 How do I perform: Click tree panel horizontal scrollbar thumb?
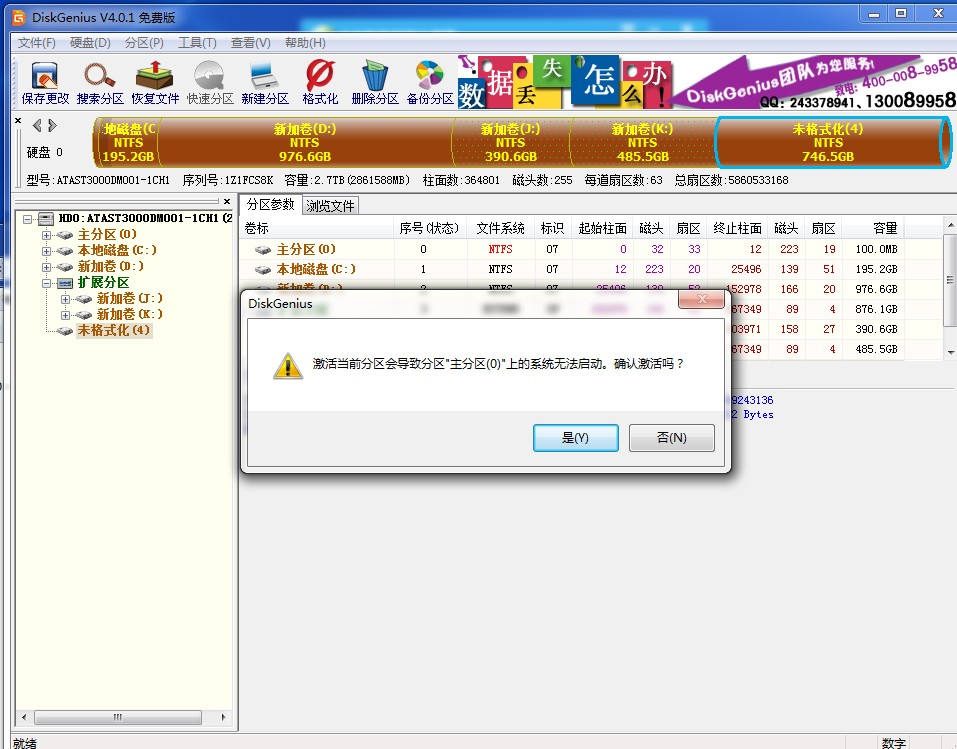click(118, 717)
